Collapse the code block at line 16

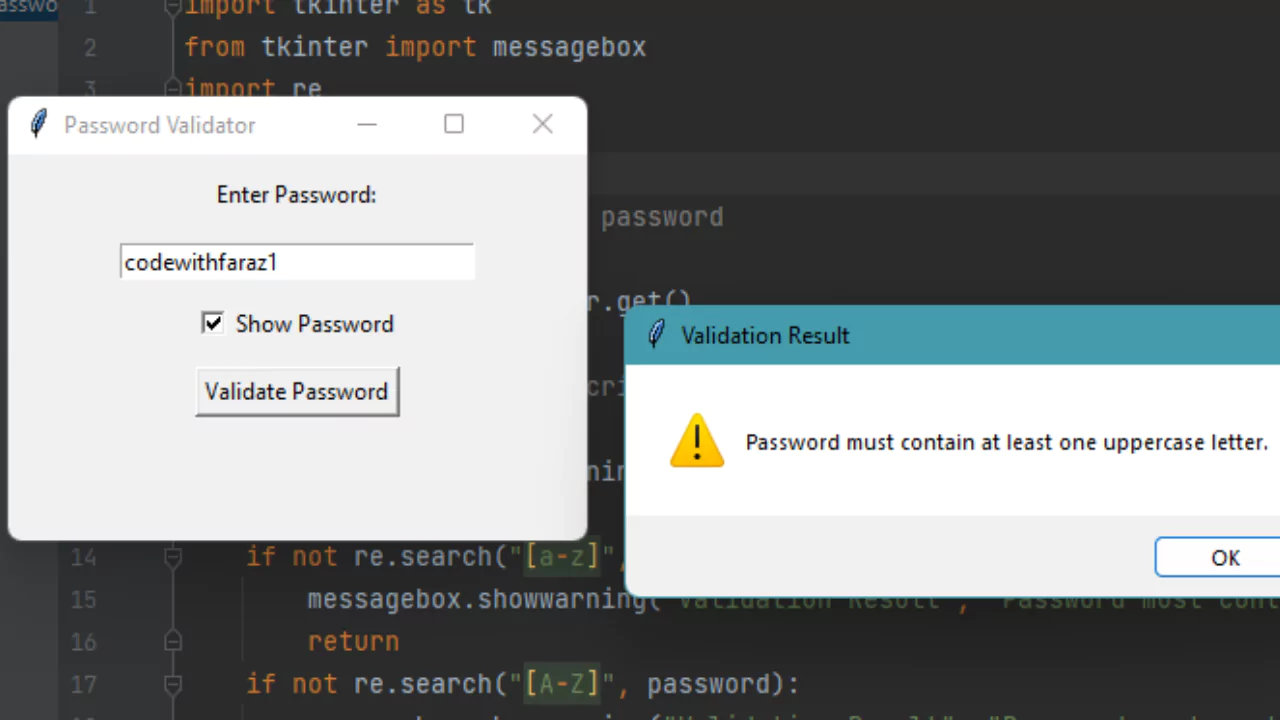point(172,641)
